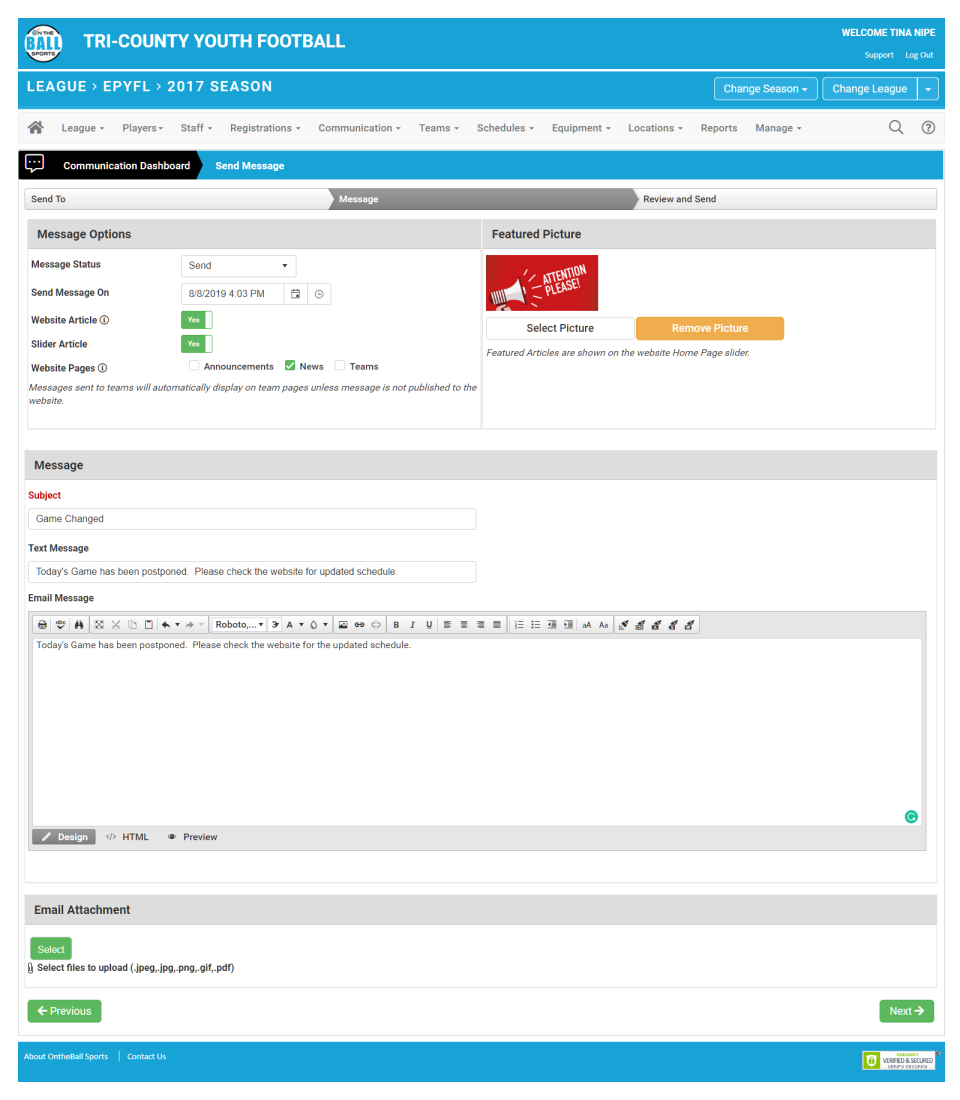The height and width of the screenshot is (1100, 960).
Task: Open the background color picker
Action: pos(319,624)
